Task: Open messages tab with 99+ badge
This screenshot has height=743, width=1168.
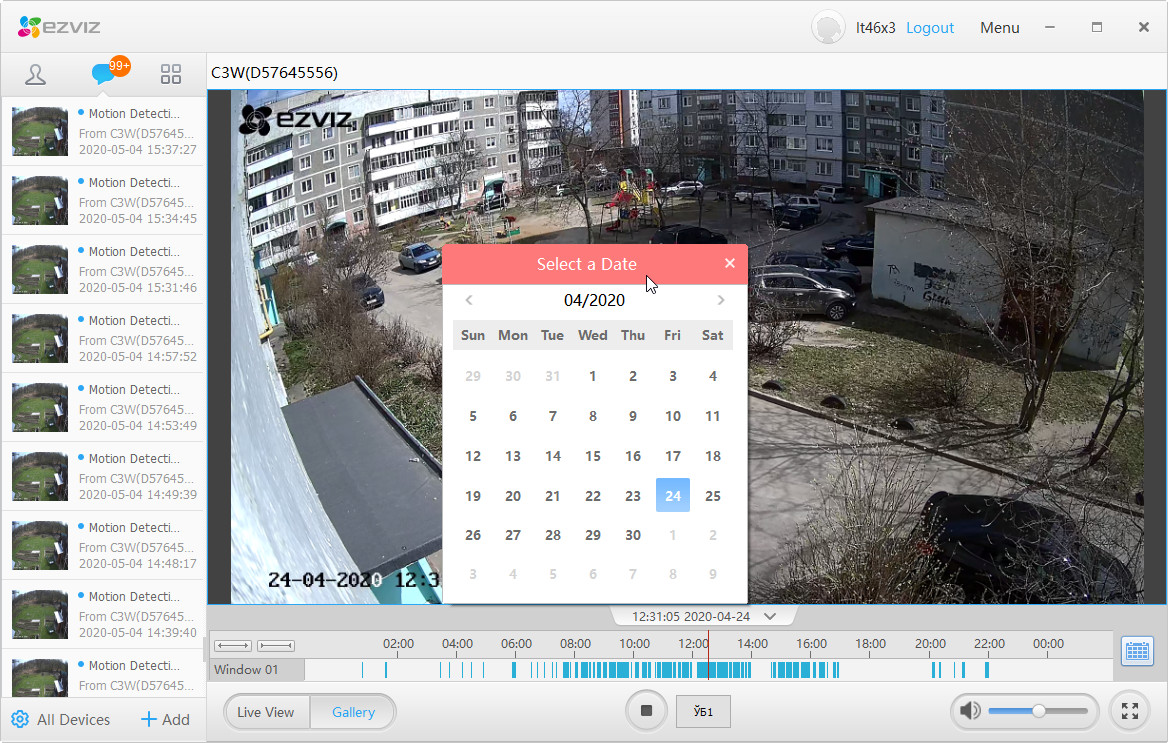Action: pyautogui.click(x=104, y=73)
